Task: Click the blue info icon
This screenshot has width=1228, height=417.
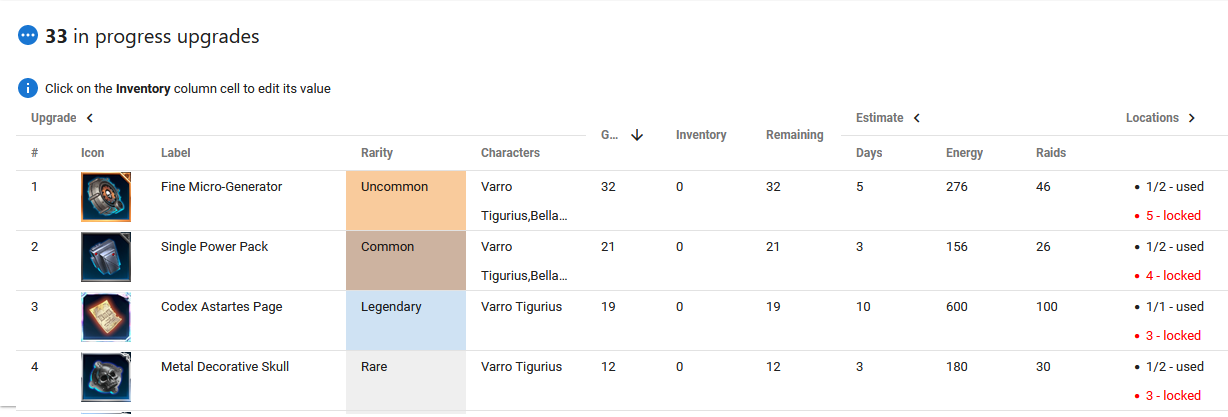Action: tap(28, 88)
